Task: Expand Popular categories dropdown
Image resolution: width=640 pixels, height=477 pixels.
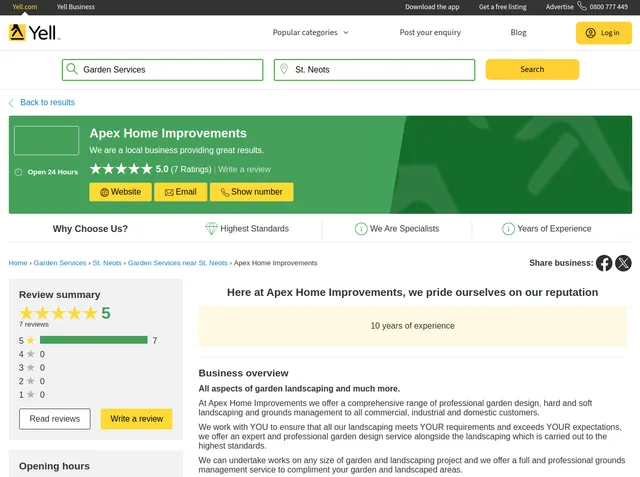Action: pyautogui.click(x=311, y=33)
